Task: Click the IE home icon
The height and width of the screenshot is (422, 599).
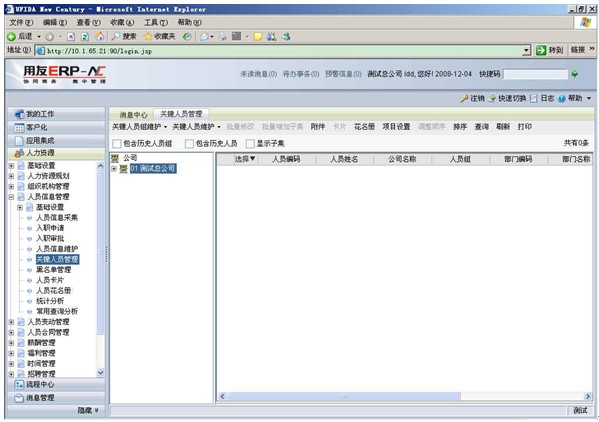Action: pos(99,37)
